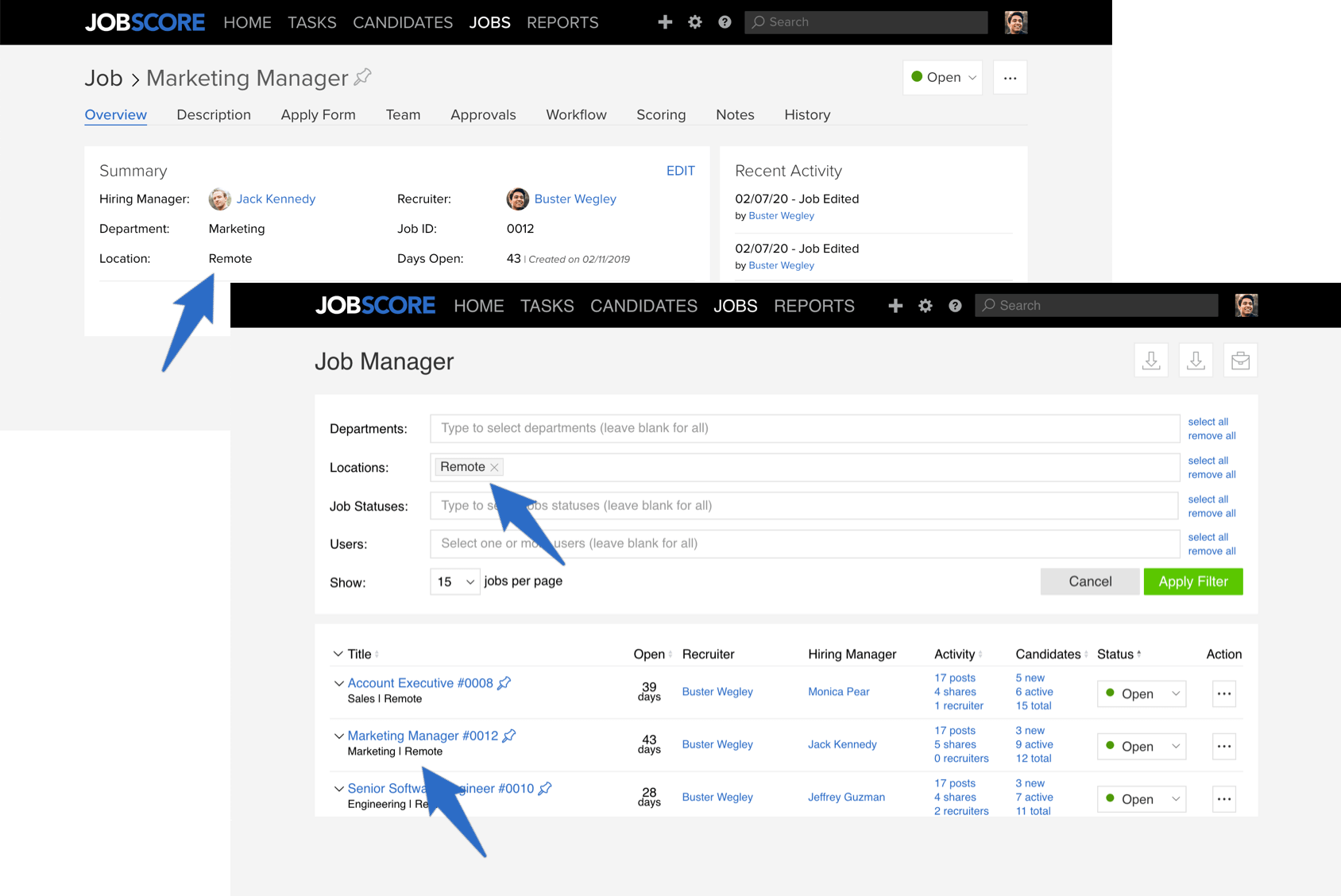
Task: Expand the Account Executive #0008 row chevron
Action: (x=339, y=683)
